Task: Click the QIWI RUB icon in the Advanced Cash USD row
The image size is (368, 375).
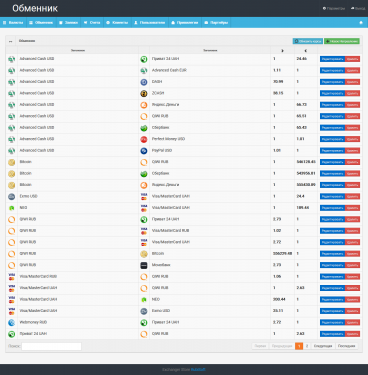Action: click(144, 117)
